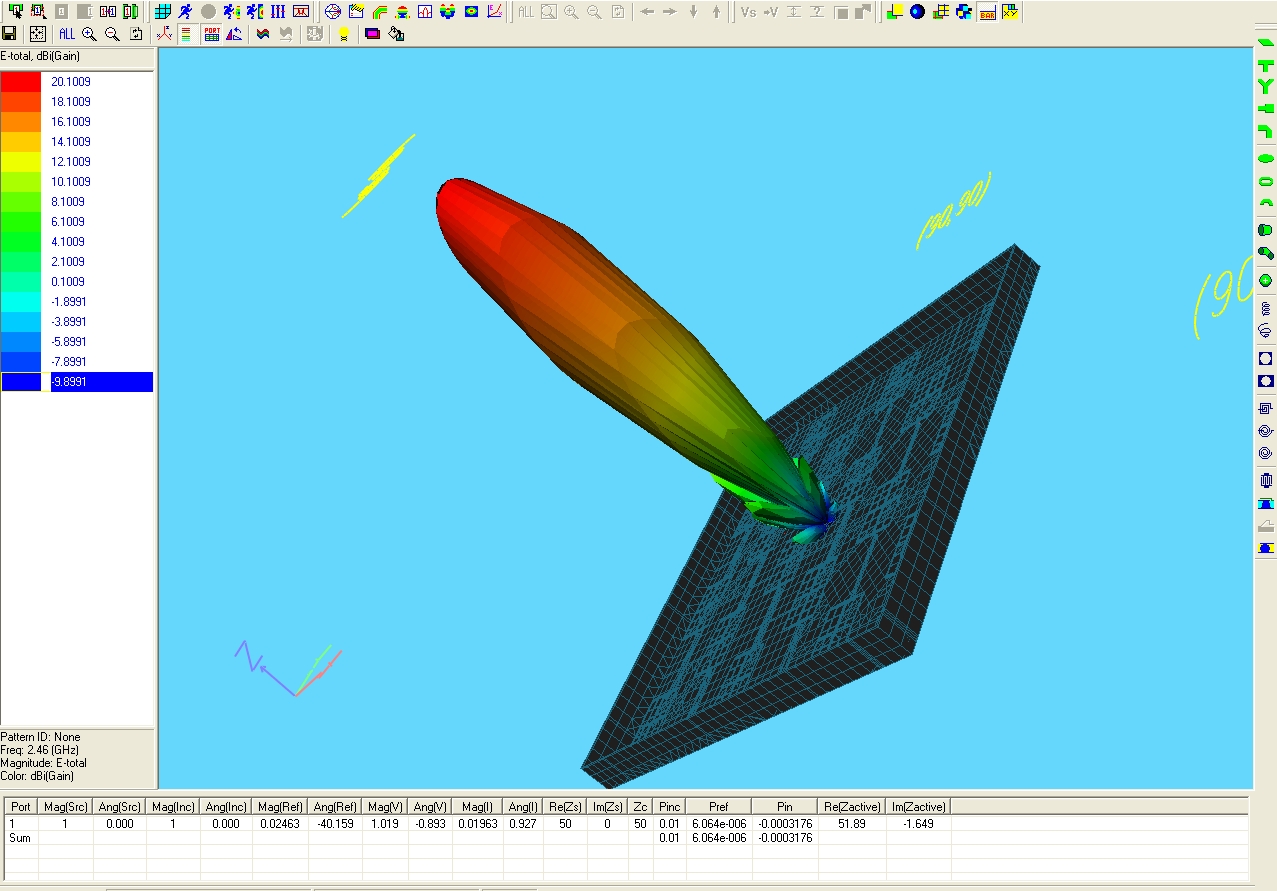This screenshot has height=891, width=1277.
Task: Toggle the color scale legend icon
Action: [186, 33]
